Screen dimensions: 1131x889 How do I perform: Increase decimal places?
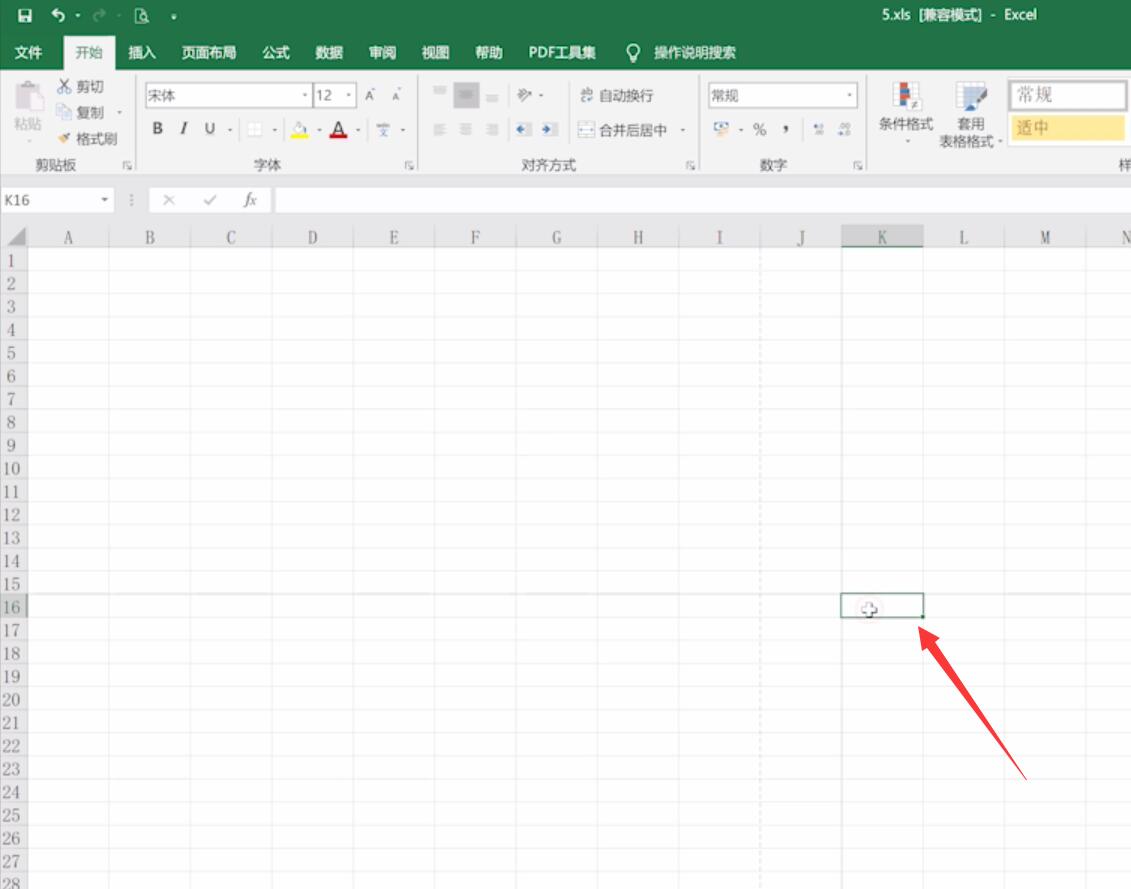pyautogui.click(x=818, y=130)
